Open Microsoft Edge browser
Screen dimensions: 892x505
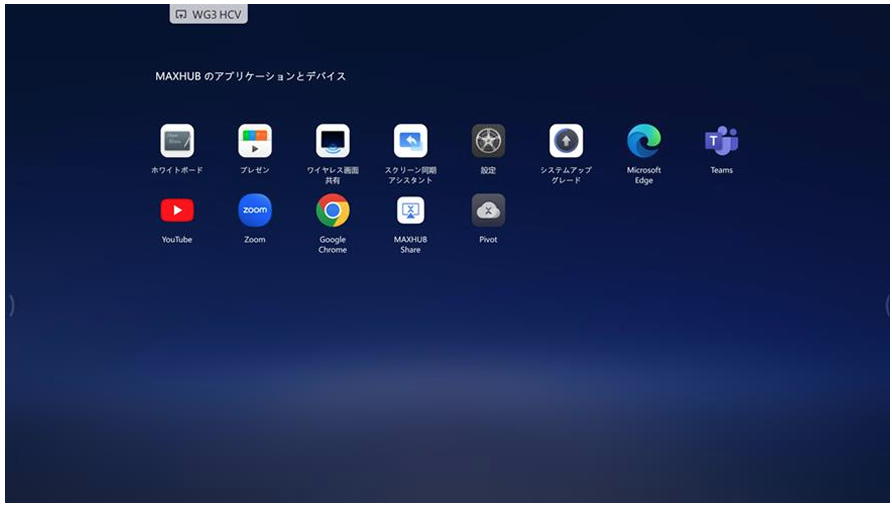click(x=644, y=140)
